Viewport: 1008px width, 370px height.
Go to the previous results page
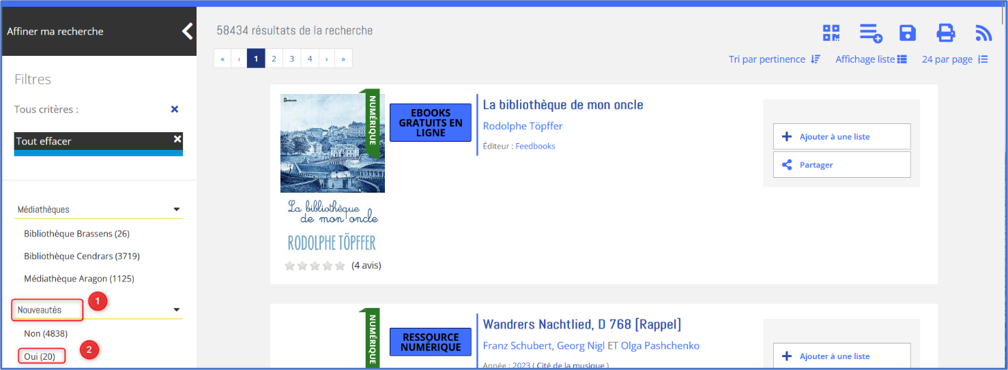pos(239,58)
